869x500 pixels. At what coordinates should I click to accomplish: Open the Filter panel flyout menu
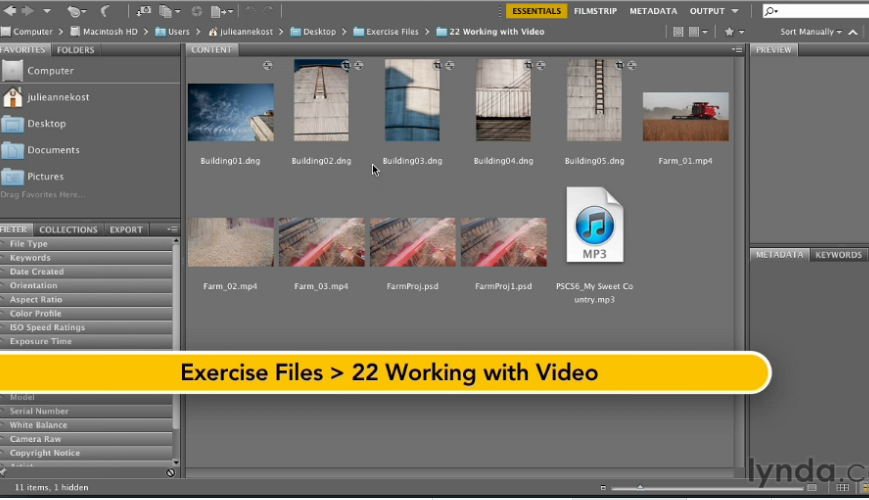click(172, 229)
